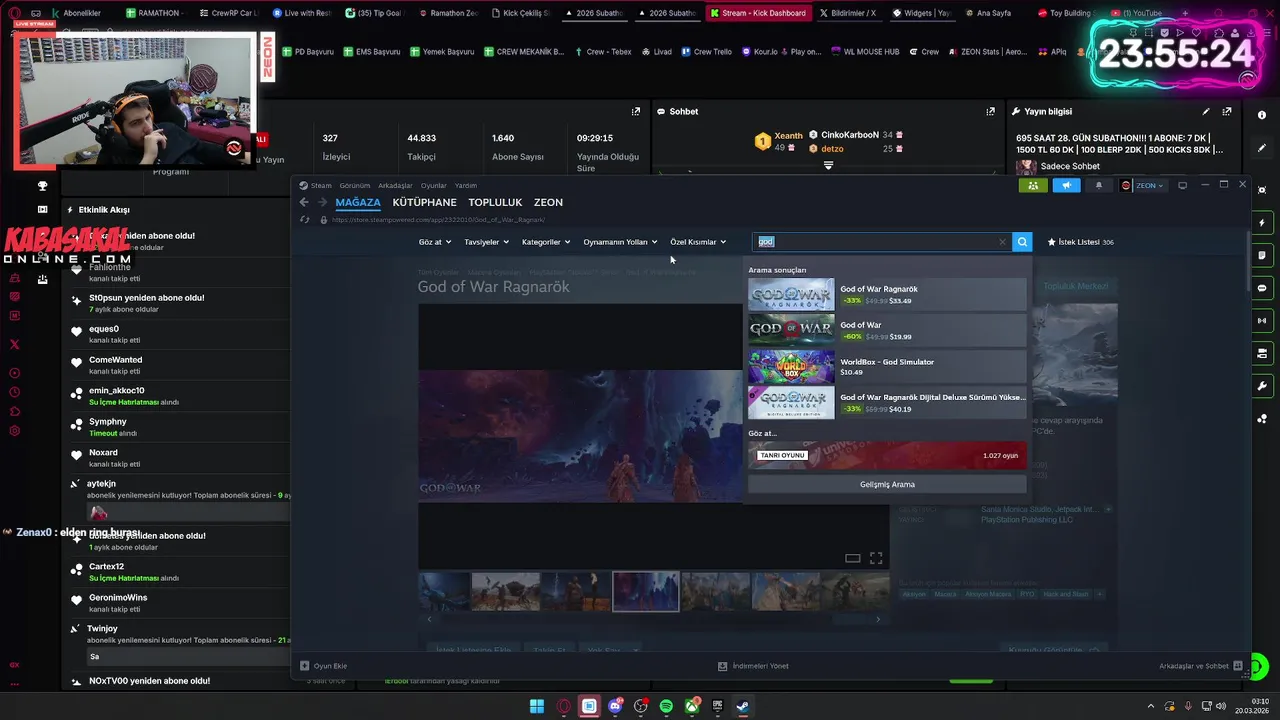
Task: Open Discord from the taskbar
Action: click(x=615, y=707)
